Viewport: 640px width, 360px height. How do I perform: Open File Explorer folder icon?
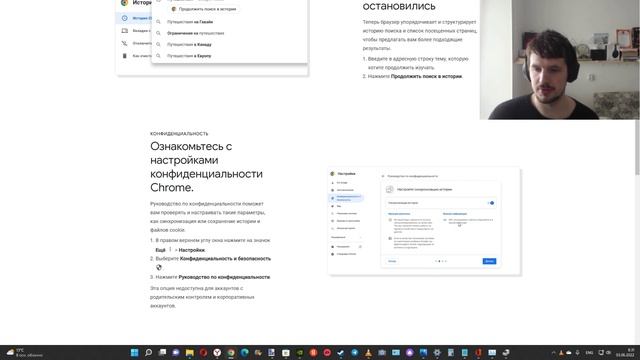(190, 353)
